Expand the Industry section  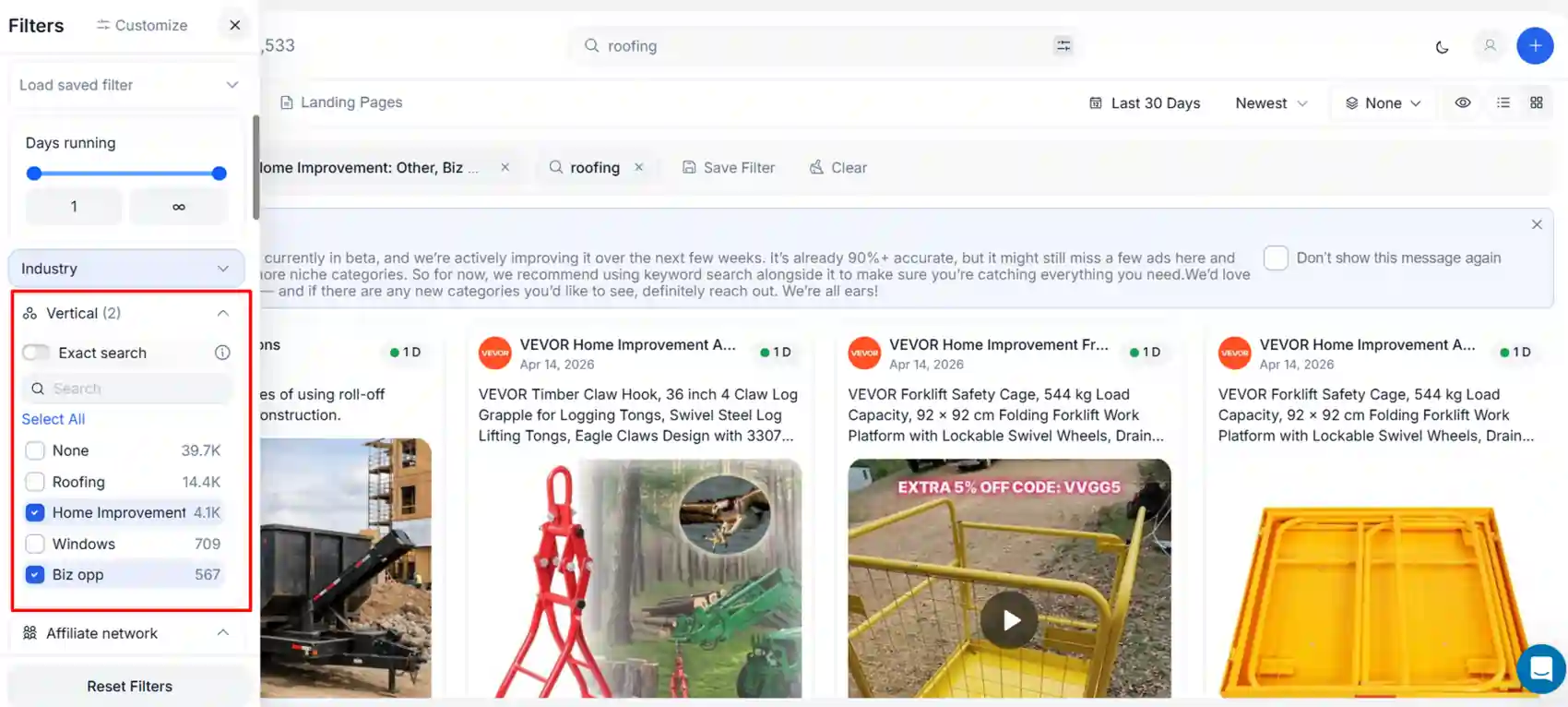coord(126,269)
